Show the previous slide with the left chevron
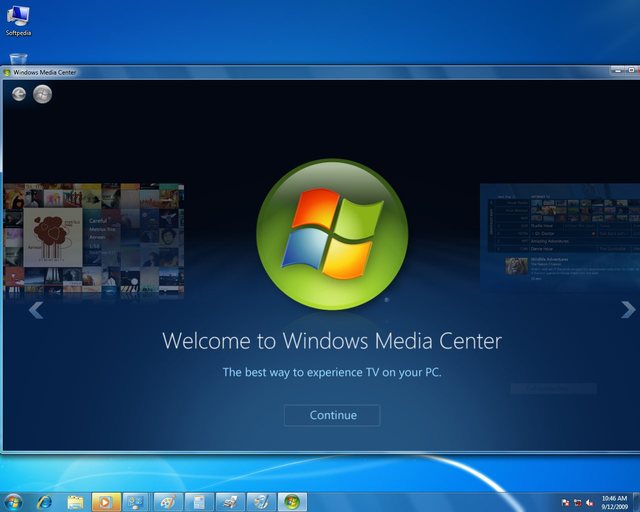 [x=36, y=310]
